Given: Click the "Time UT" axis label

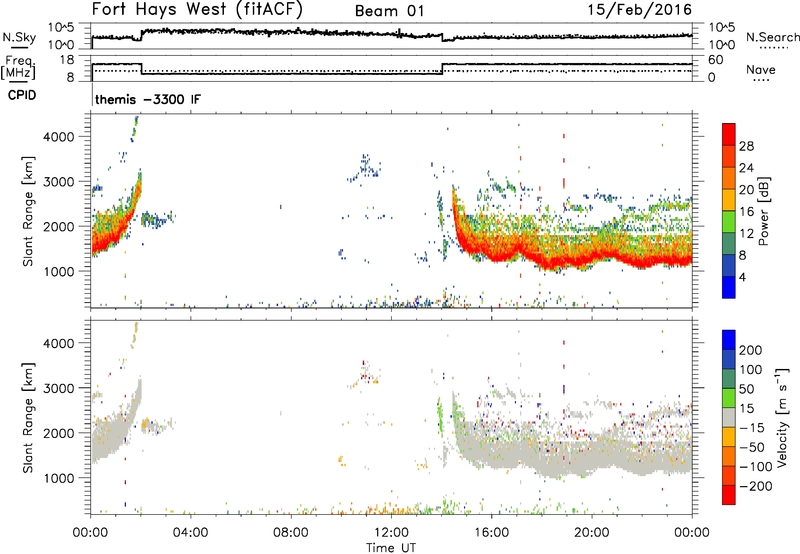Looking at the screenshot, I should point(391,548).
